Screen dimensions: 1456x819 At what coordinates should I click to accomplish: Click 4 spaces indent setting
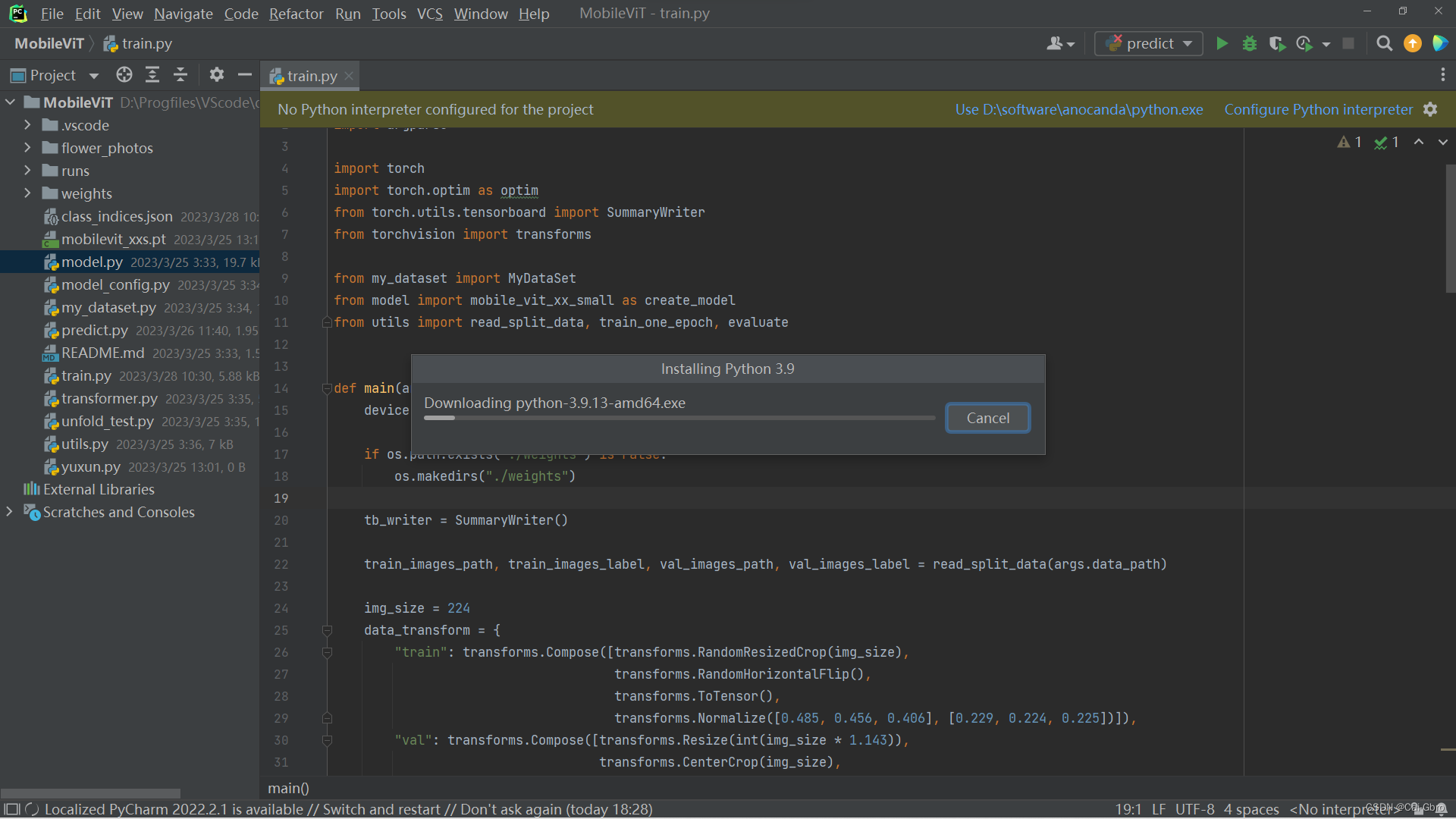coord(1251,809)
